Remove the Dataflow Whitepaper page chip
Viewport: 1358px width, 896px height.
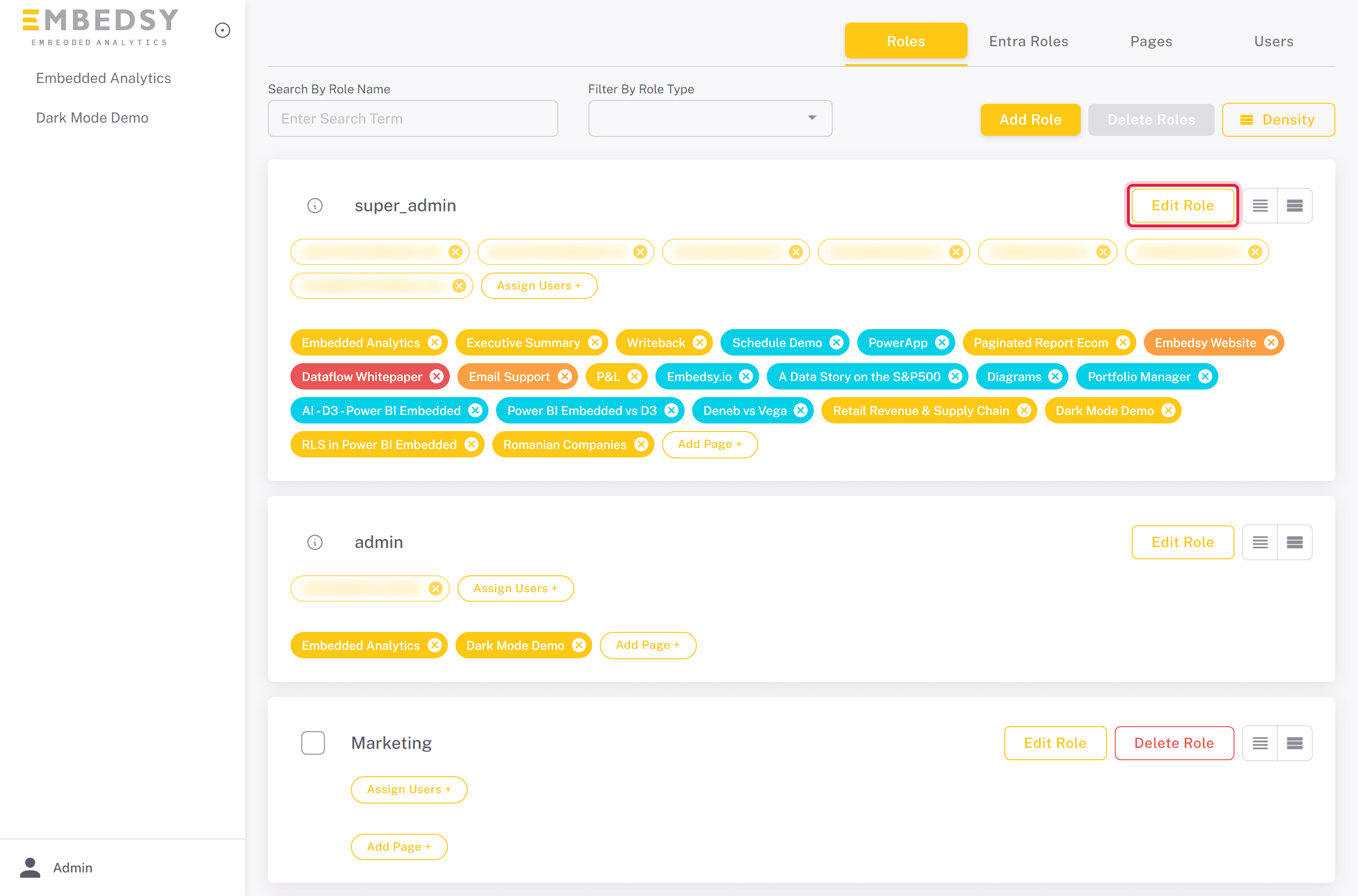click(x=437, y=376)
